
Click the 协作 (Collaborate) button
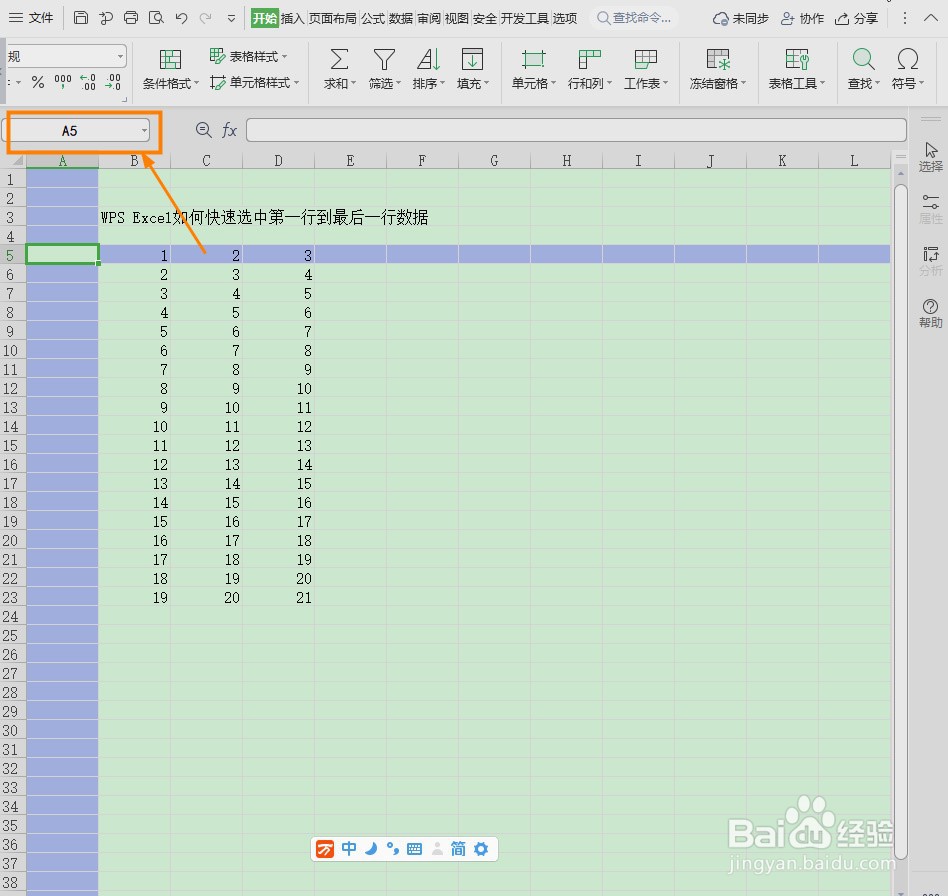click(801, 17)
